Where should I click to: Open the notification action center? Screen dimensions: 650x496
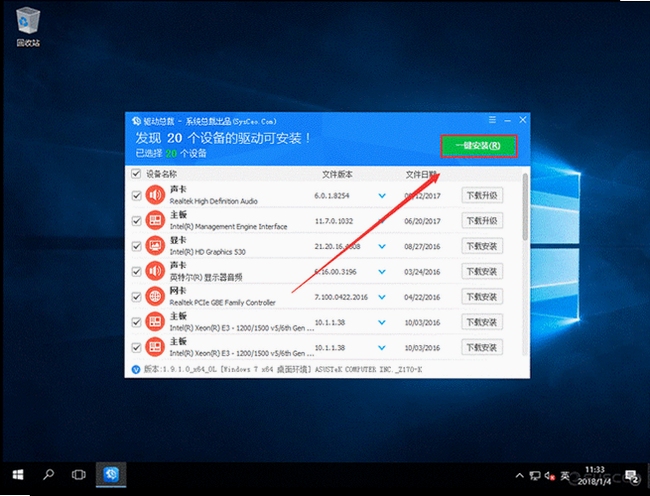[632, 476]
